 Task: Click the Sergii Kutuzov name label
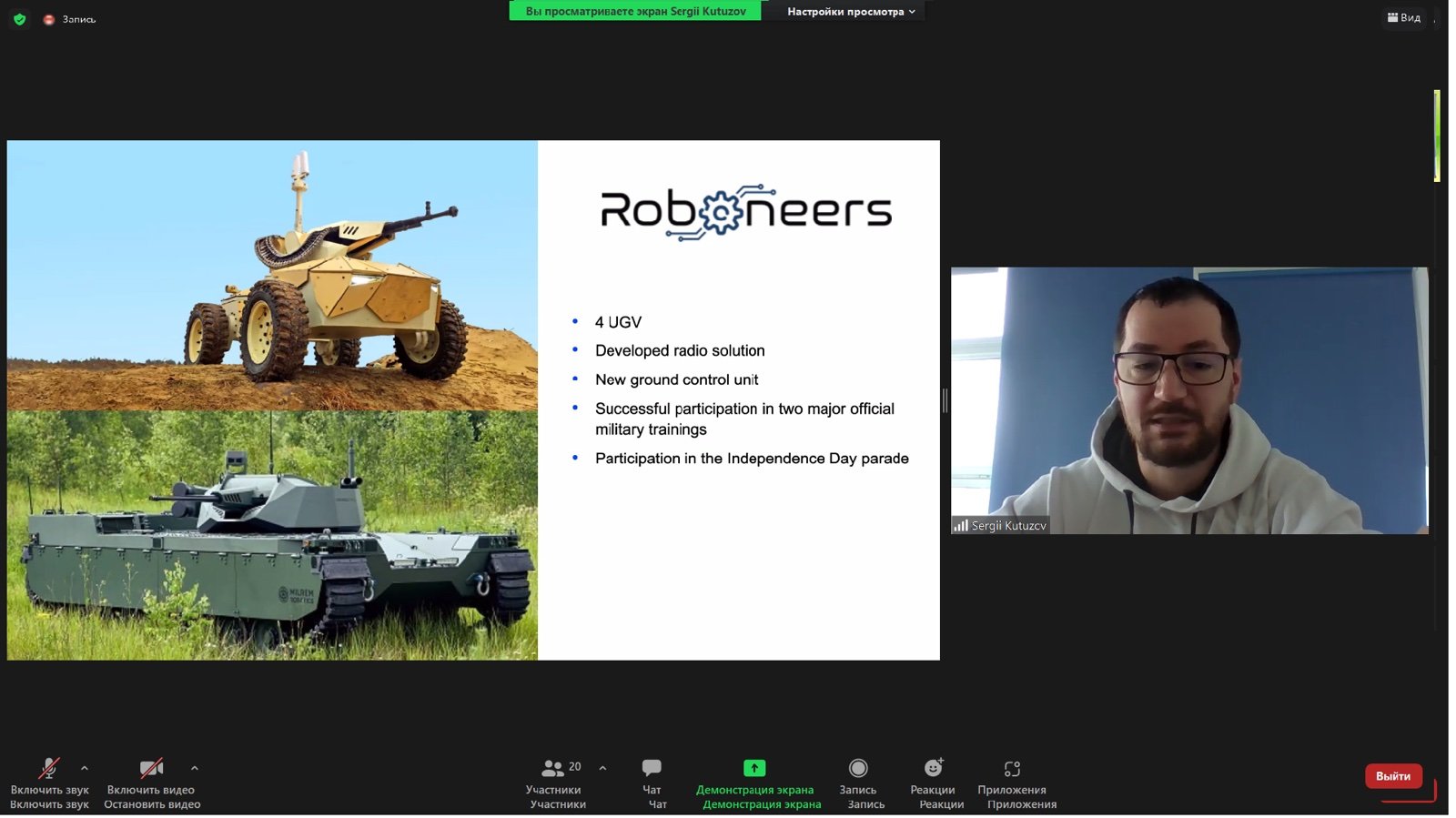point(1008,525)
